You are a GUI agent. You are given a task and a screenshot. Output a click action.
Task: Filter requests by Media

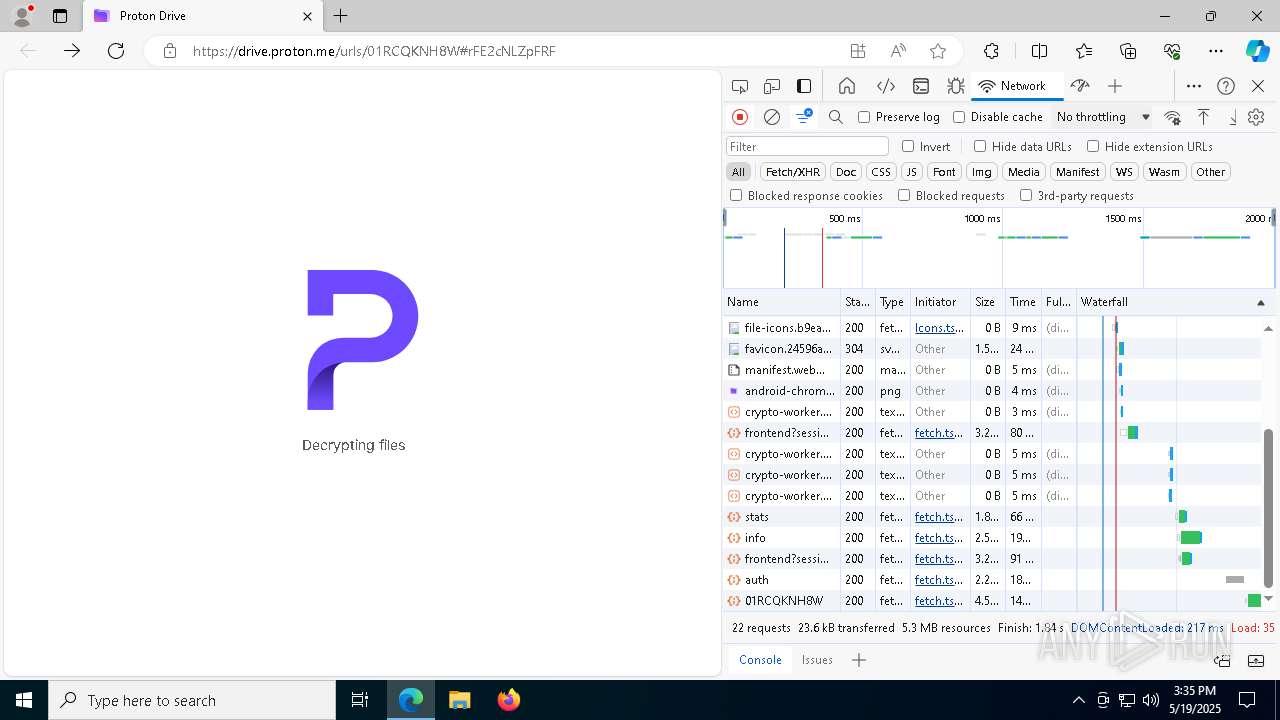(1023, 172)
